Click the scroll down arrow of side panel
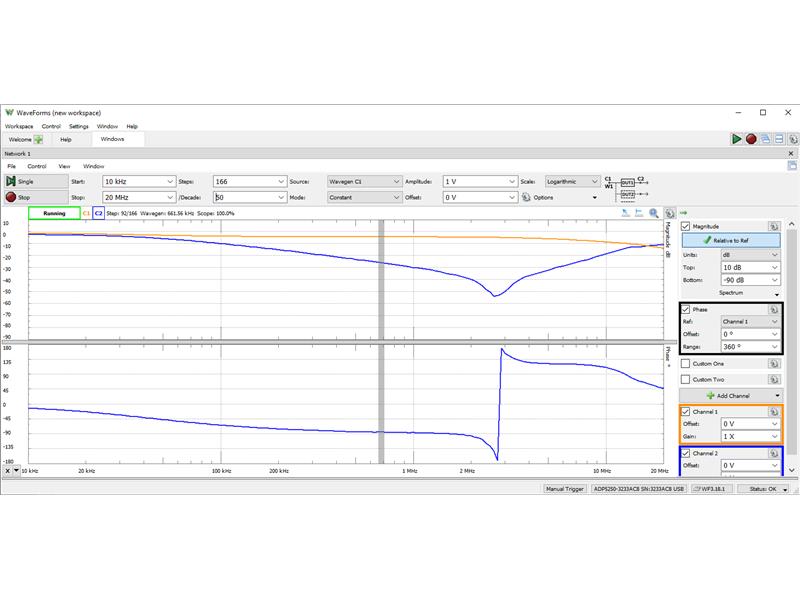This screenshot has height=600, width=800. coord(791,470)
